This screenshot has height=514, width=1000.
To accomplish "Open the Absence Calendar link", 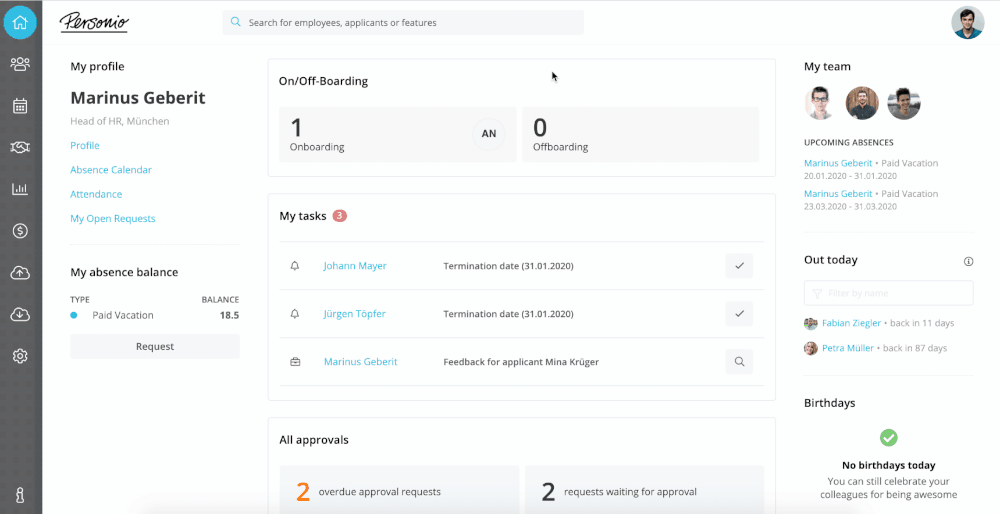I will tap(111, 170).
